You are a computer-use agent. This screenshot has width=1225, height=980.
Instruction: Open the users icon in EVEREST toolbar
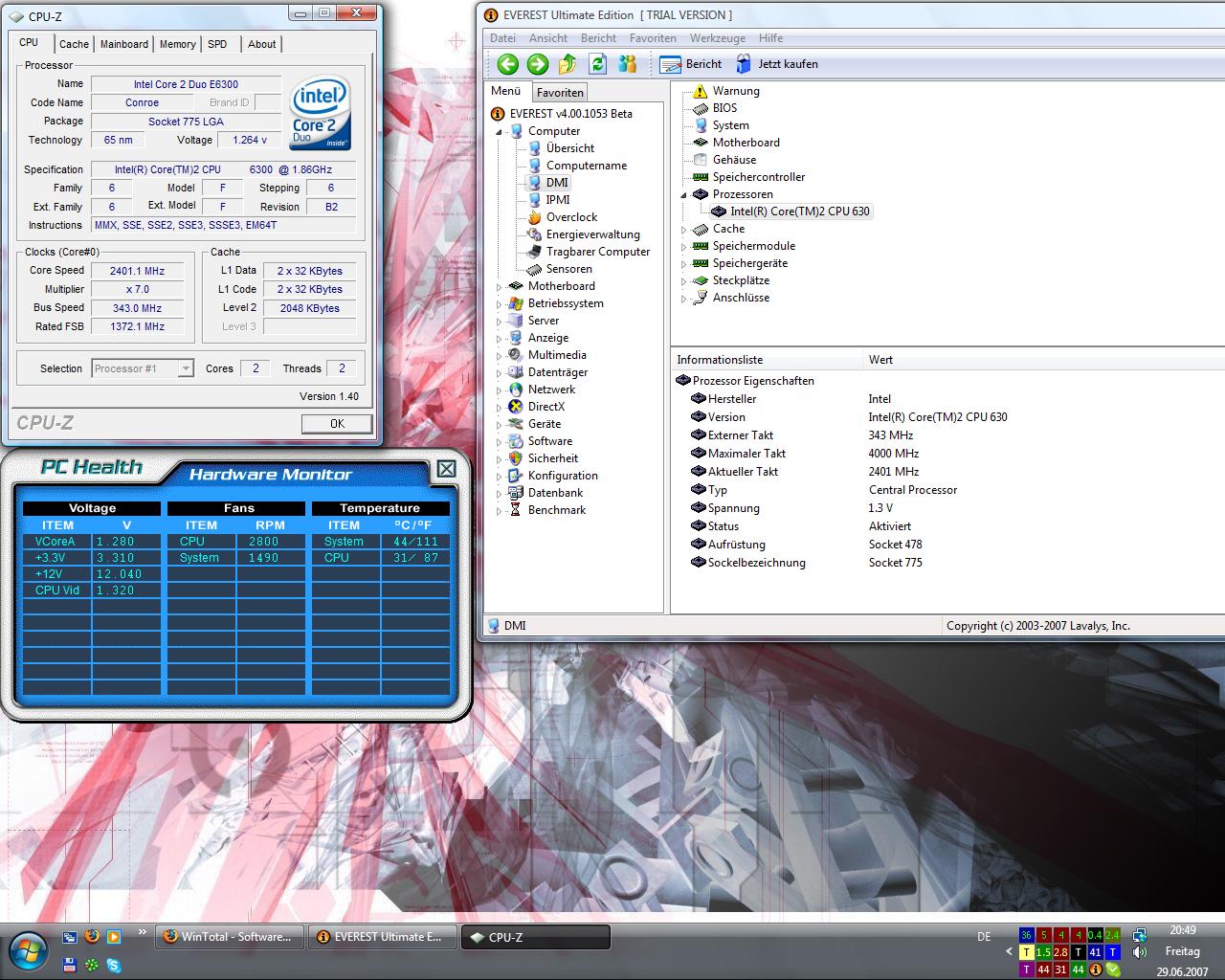click(628, 64)
